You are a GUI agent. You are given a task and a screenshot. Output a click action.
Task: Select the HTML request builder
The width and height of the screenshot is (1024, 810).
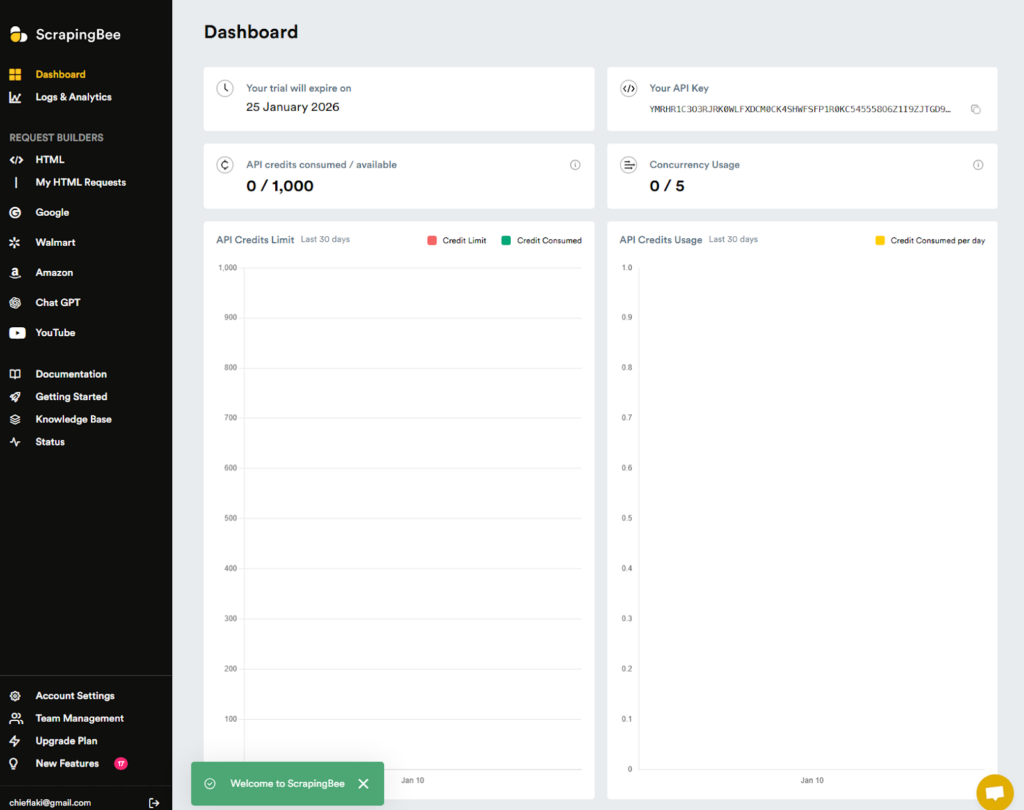pos(50,160)
